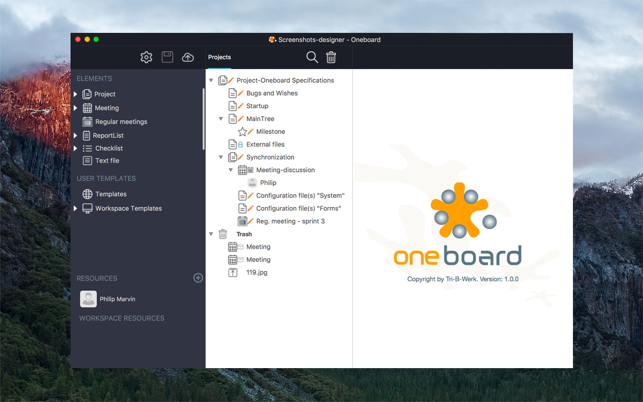Select Configuration file(s) "Forms" item
The height and width of the screenshot is (402, 643).
point(299,208)
